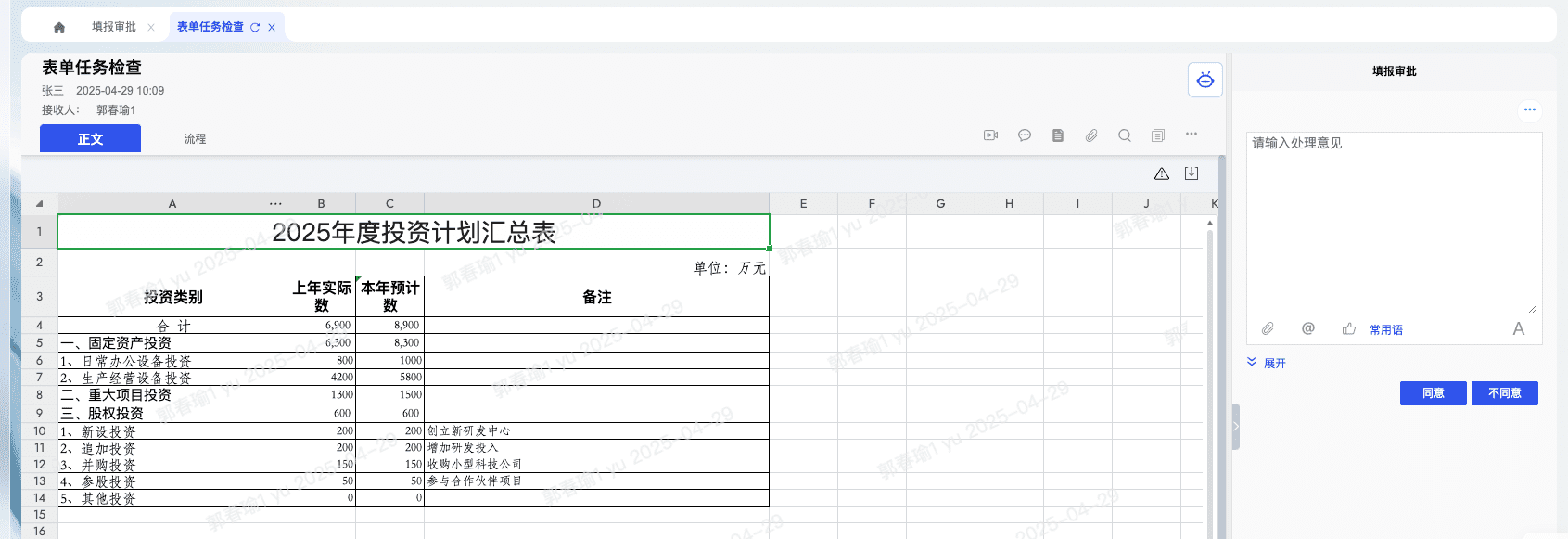Select column E header
This screenshot has height=539, width=1568.
[803, 203]
